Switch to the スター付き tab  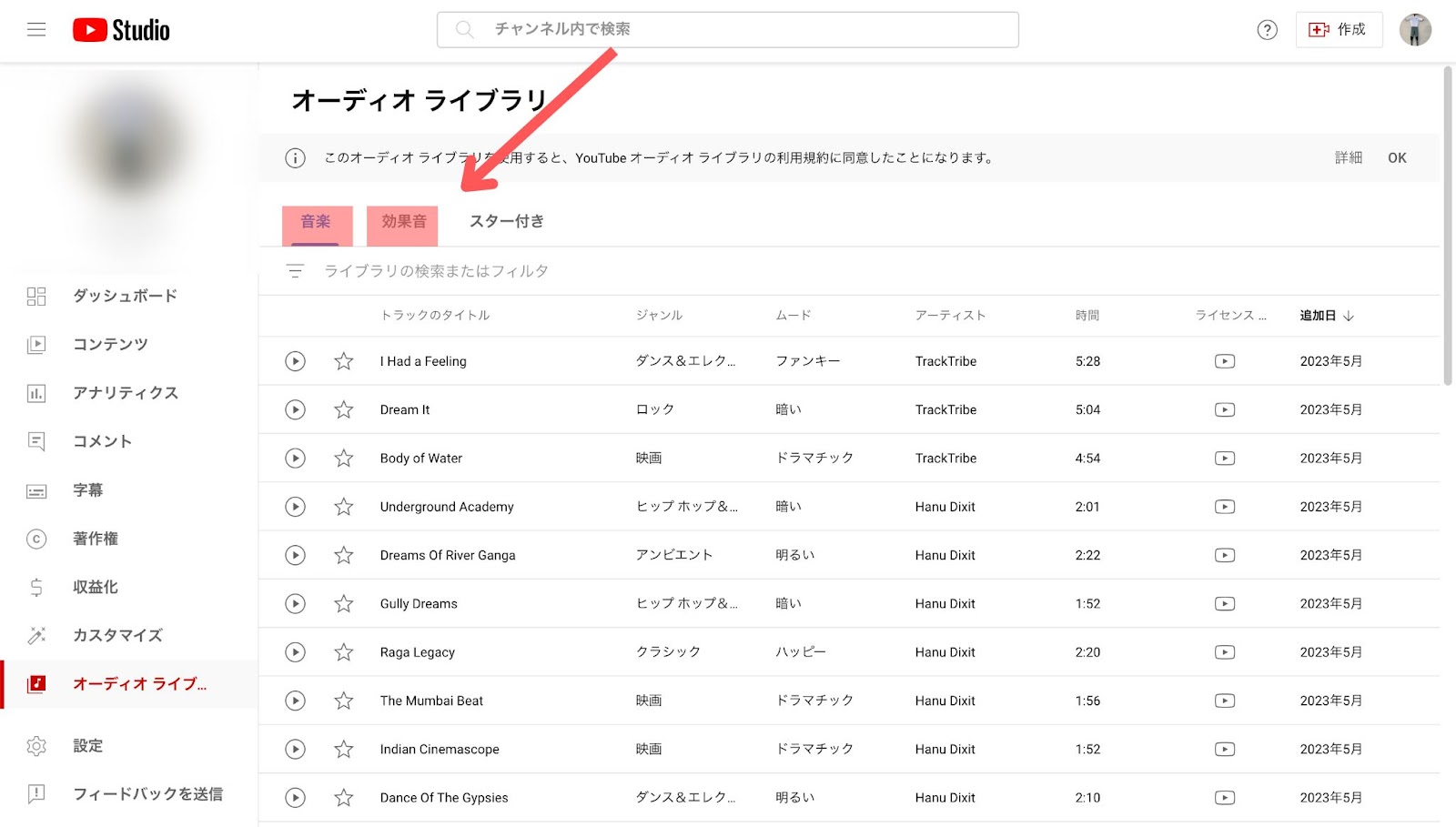(x=507, y=222)
